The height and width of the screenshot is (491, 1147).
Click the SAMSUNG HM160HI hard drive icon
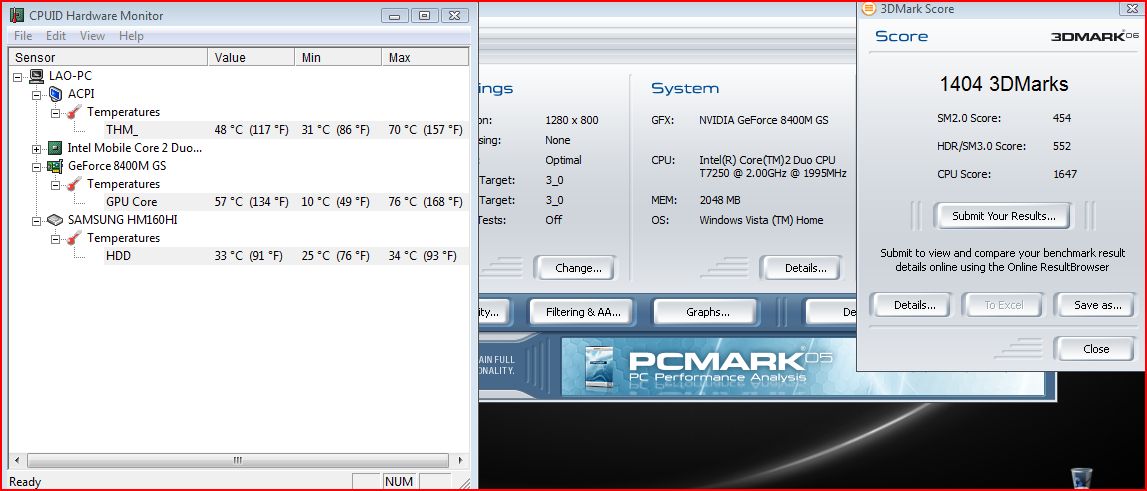point(56,220)
